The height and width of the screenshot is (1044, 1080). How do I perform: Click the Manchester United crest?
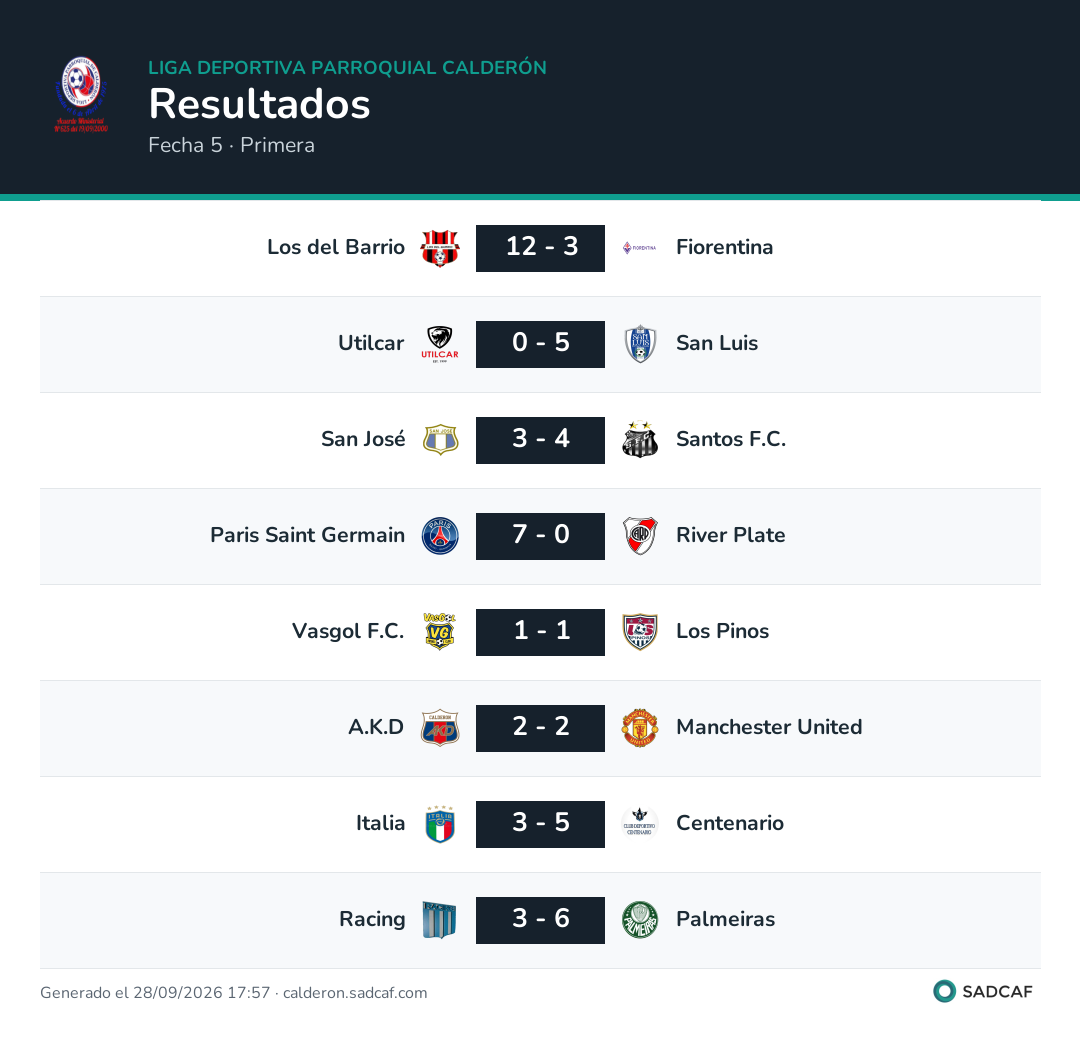pyautogui.click(x=640, y=729)
